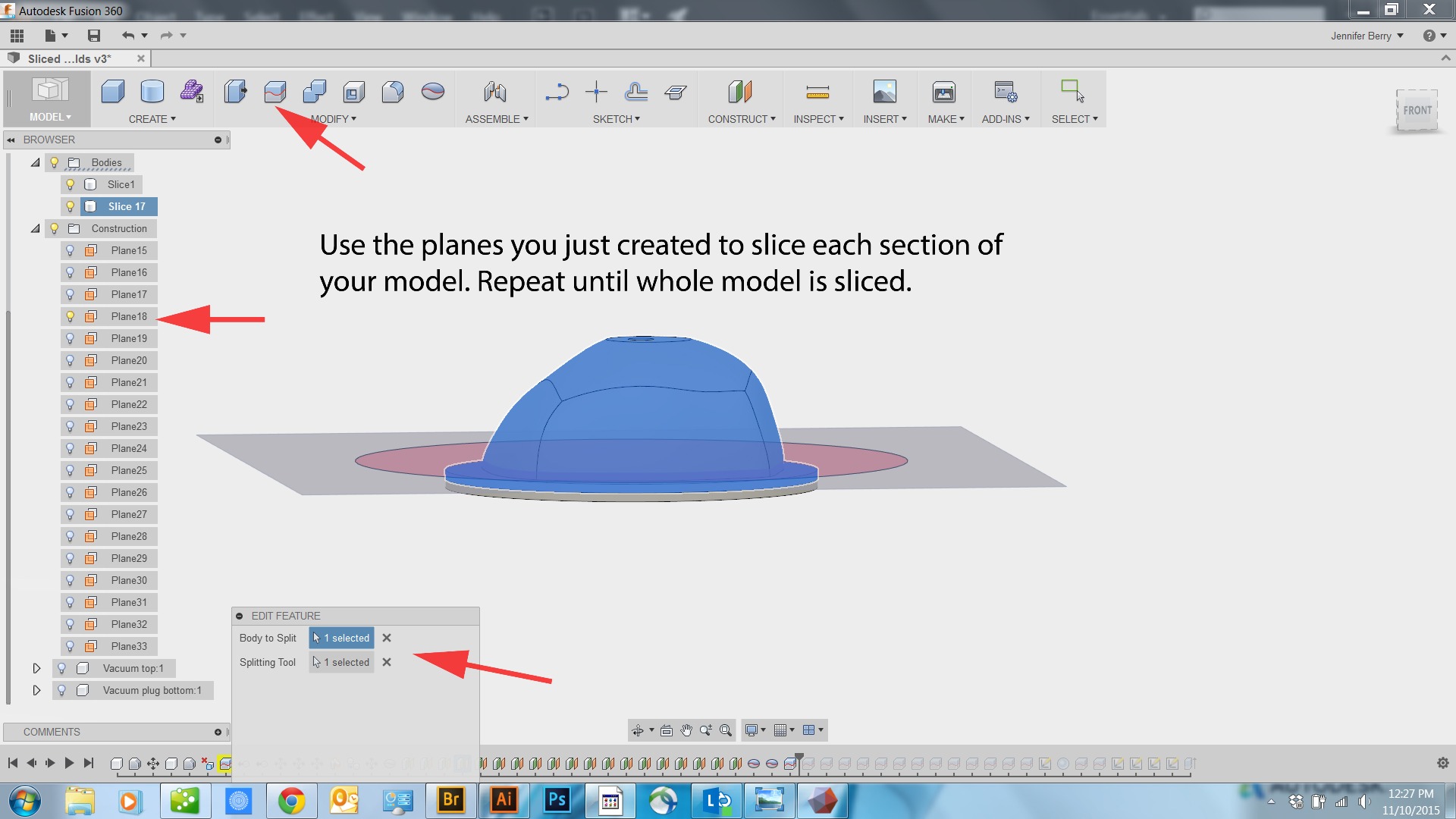Select Slice17 in the Bodies list
The width and height of the screenshot is (1456, 819).
point(125,206)
